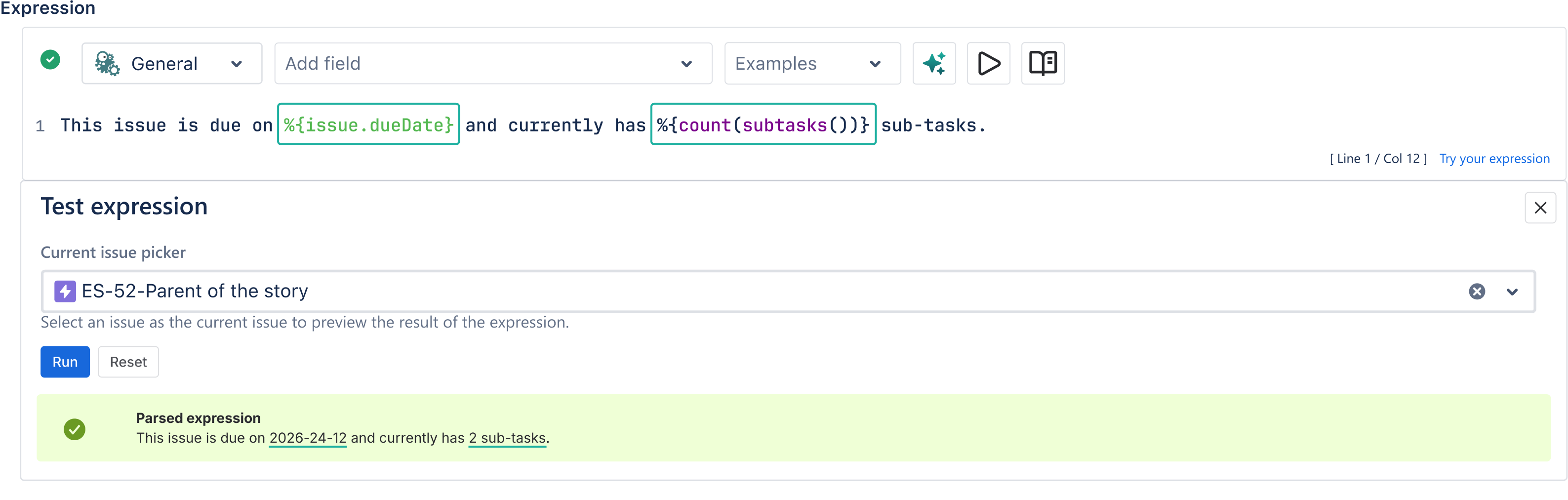Click into the ES-52 issue picker field
Viewport: 1568px width, 500px height.
pos(788,292)
